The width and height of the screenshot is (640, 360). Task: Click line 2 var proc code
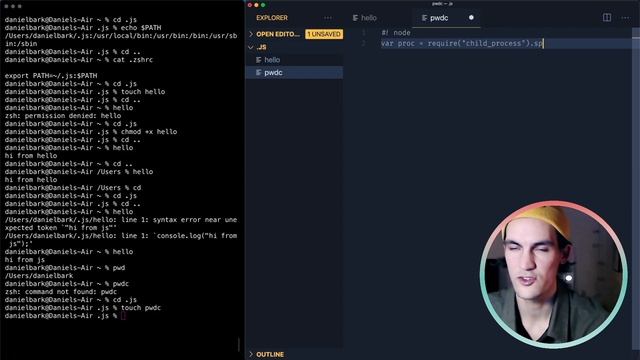(462, 43)
